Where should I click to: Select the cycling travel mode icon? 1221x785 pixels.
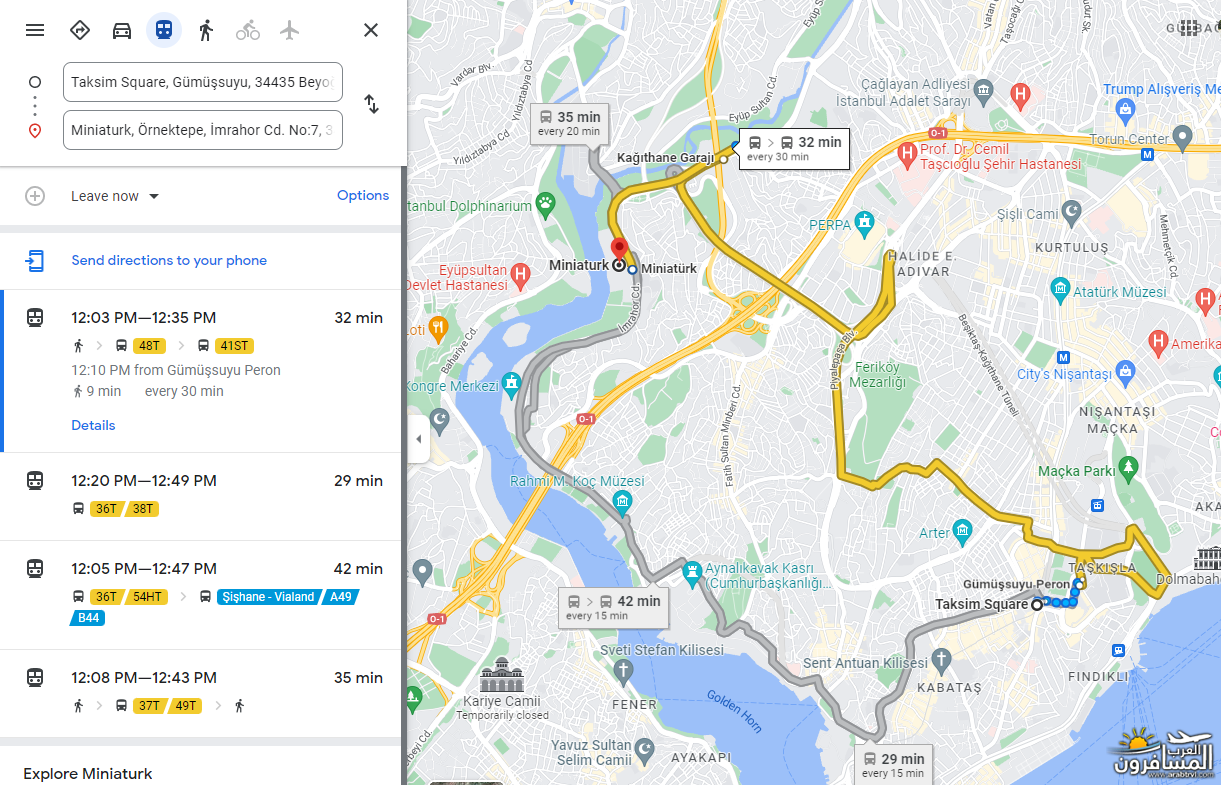(248, 30)
